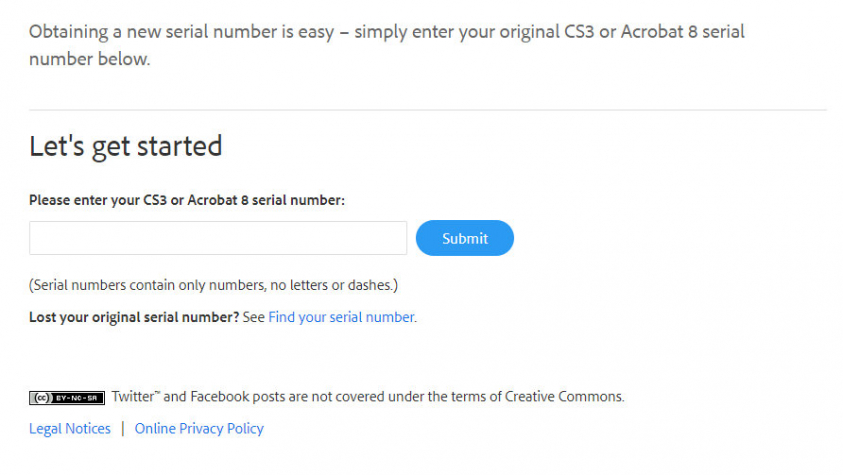
Task: Click the CC circle logo in the license badge
Action: tap(41, 397)
